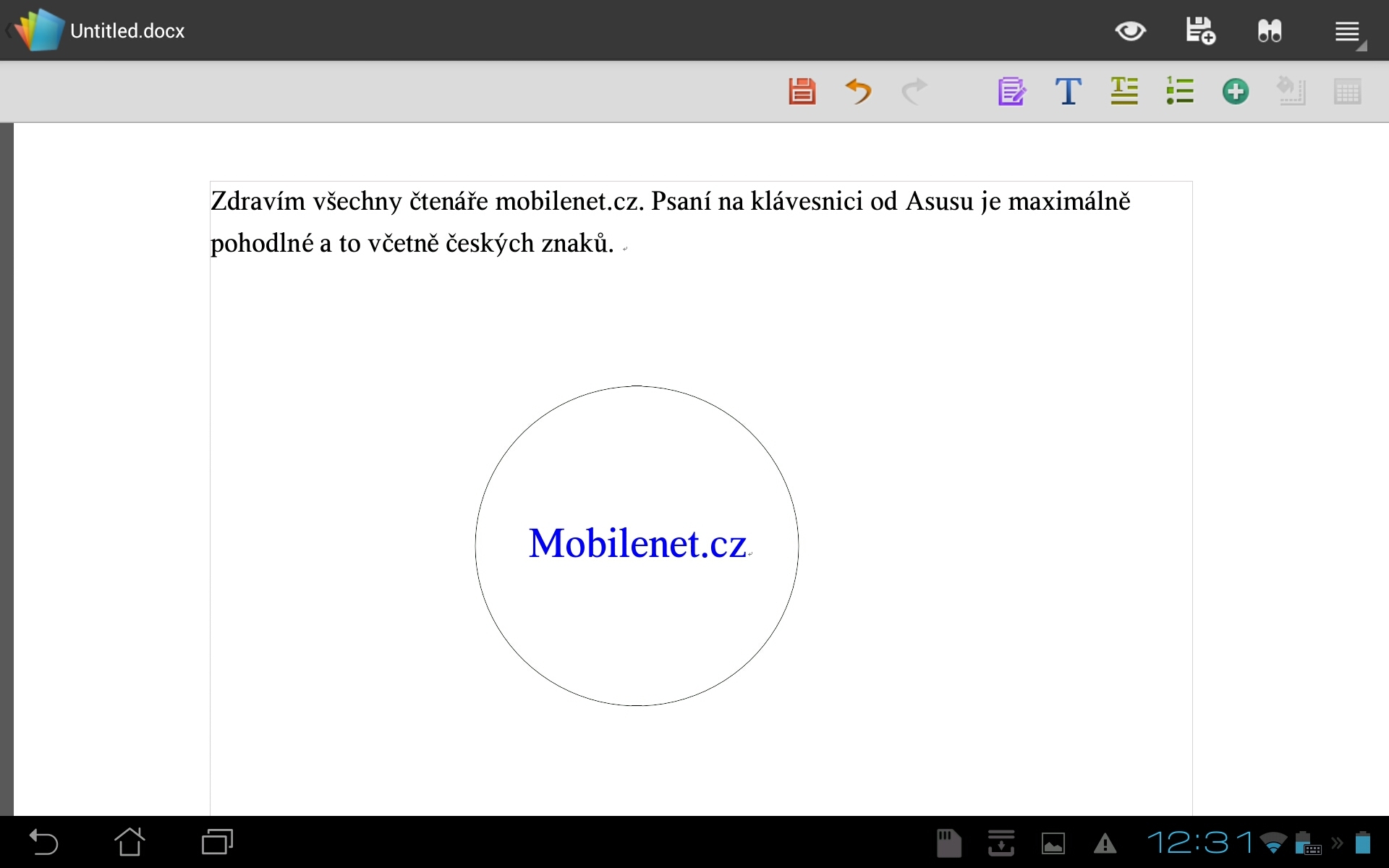The height and width of the screenshot is (868, 1389).
Task: Select the table tool at toolbar end
Action: click(1348, 91)
